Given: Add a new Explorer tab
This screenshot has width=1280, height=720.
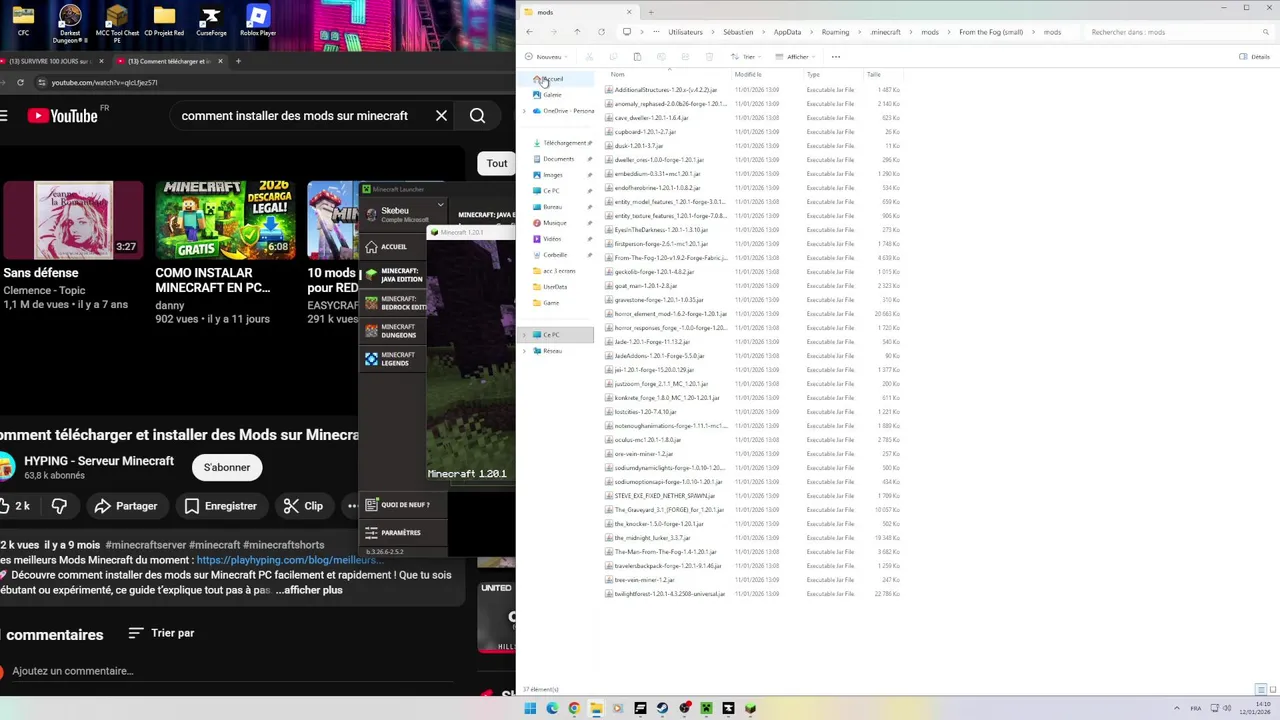Looking at the screenshot, I should [x=650, y=12].
